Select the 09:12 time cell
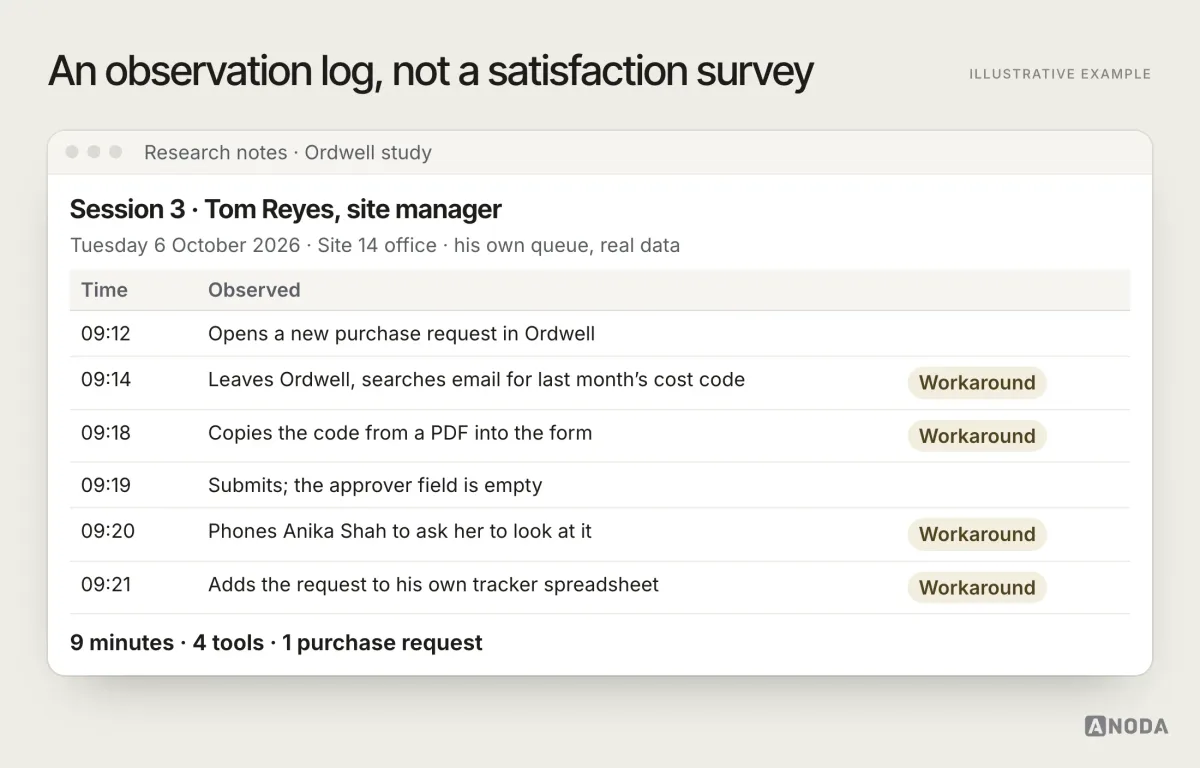Screen dimensions: 1200x768 click(x=106, y=333)
